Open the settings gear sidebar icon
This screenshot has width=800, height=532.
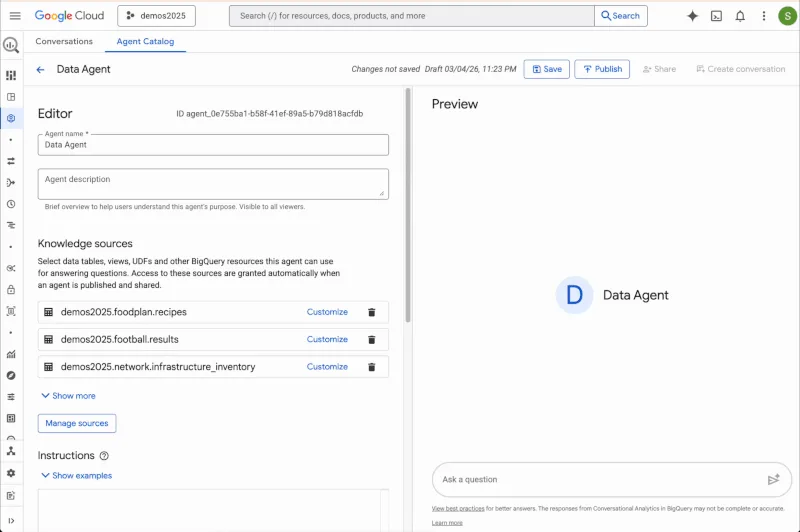11,473
